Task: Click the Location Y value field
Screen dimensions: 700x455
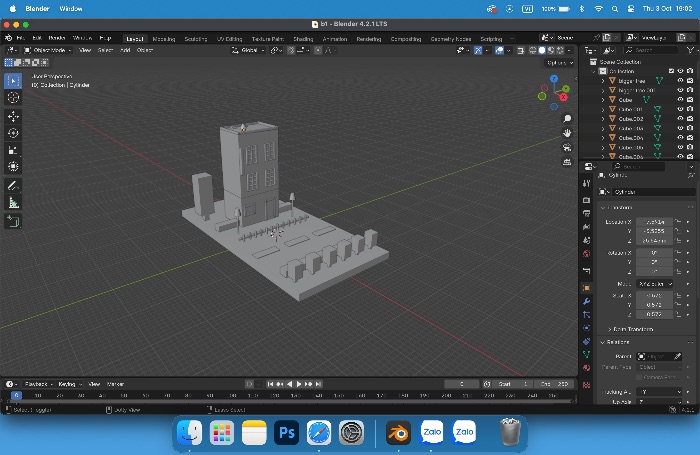Action: pyautogui.click(x=654, y=231)
